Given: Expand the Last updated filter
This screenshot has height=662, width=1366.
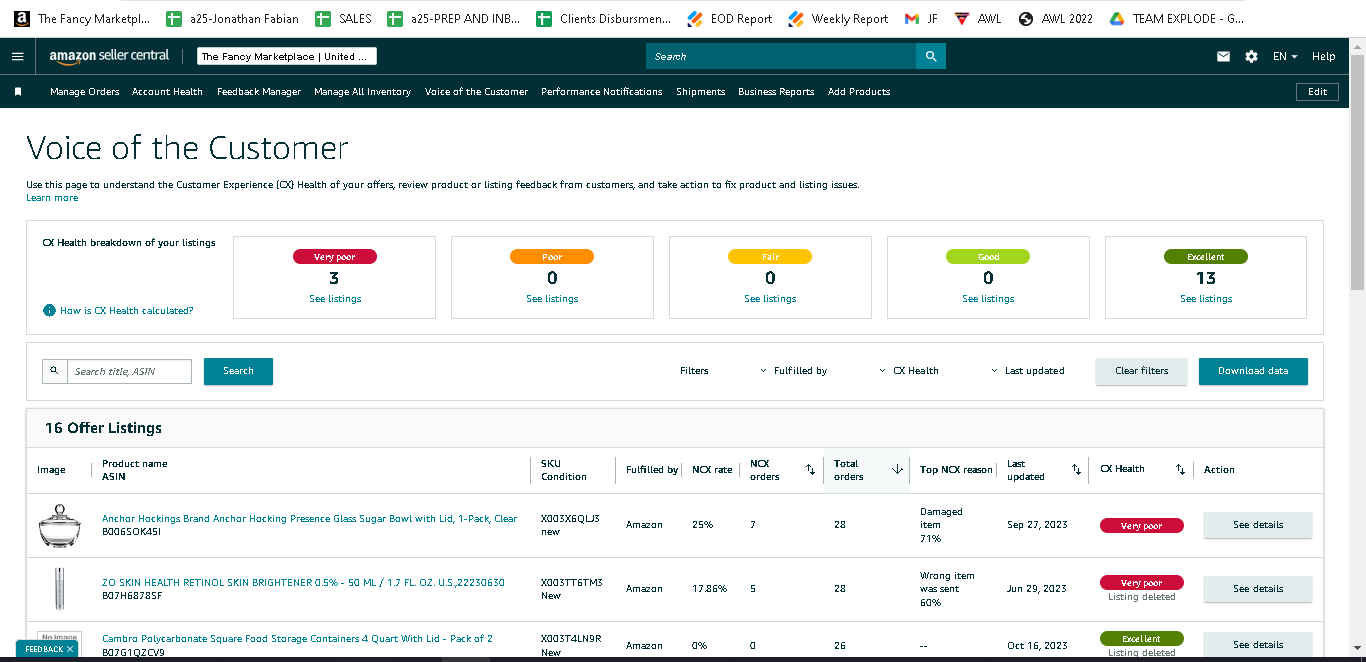Looking at the screenshot, I should tap(1034, 371).
